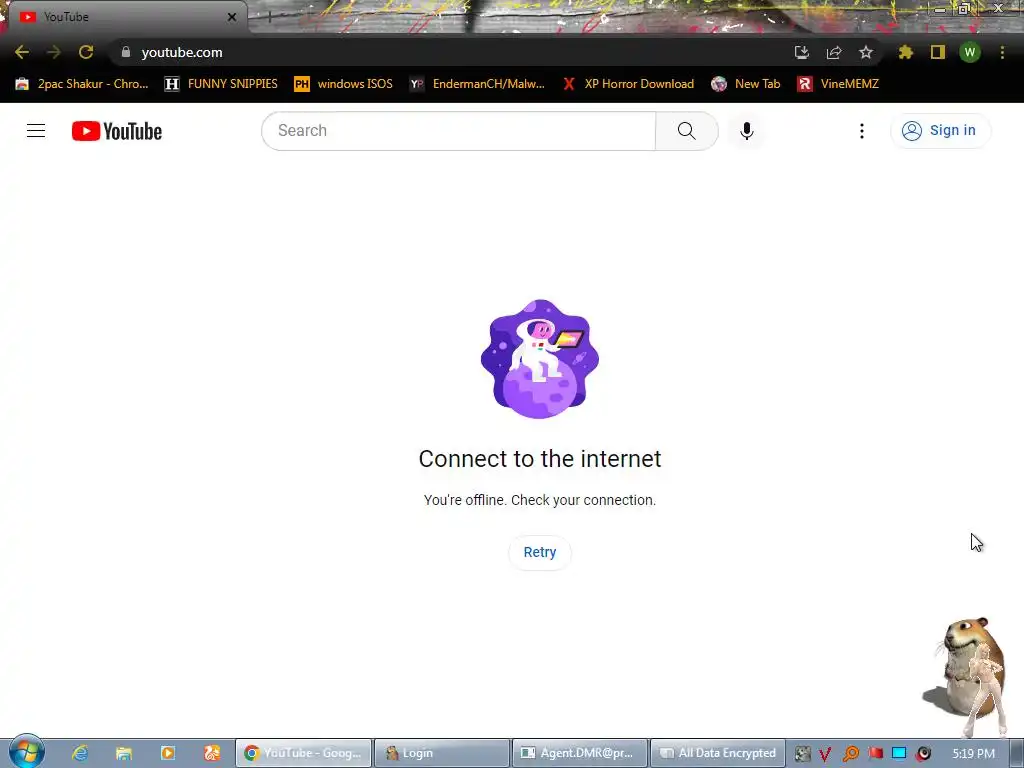Open EndermanCH/Malw... bookmark
Screen dimensions: 1024x768
pyautogui.click(x=477, y=84)
